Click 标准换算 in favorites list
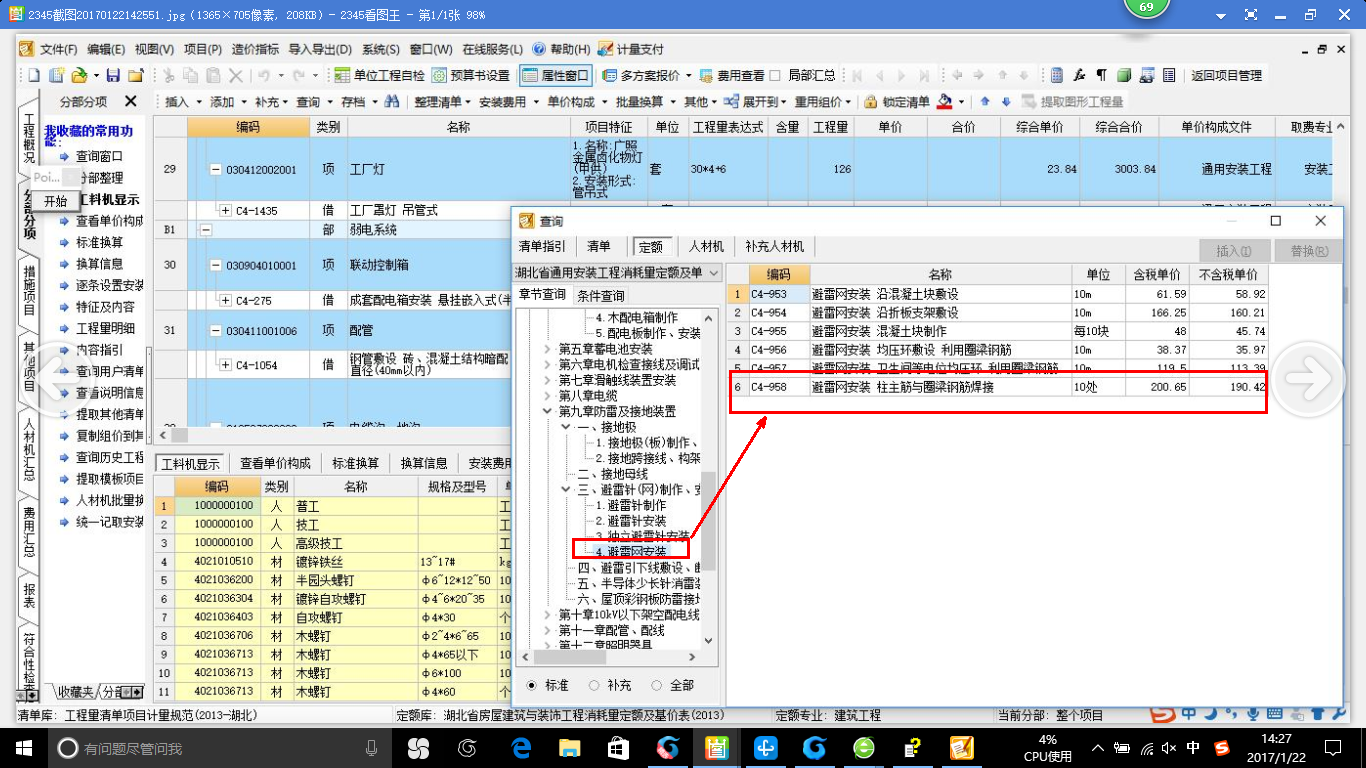 coord(99,242)
